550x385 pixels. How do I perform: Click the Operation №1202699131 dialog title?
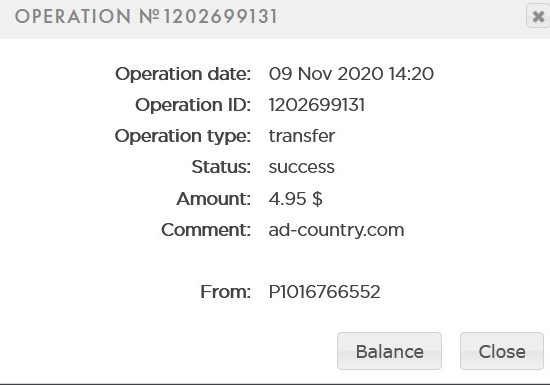tap(146, 16)
